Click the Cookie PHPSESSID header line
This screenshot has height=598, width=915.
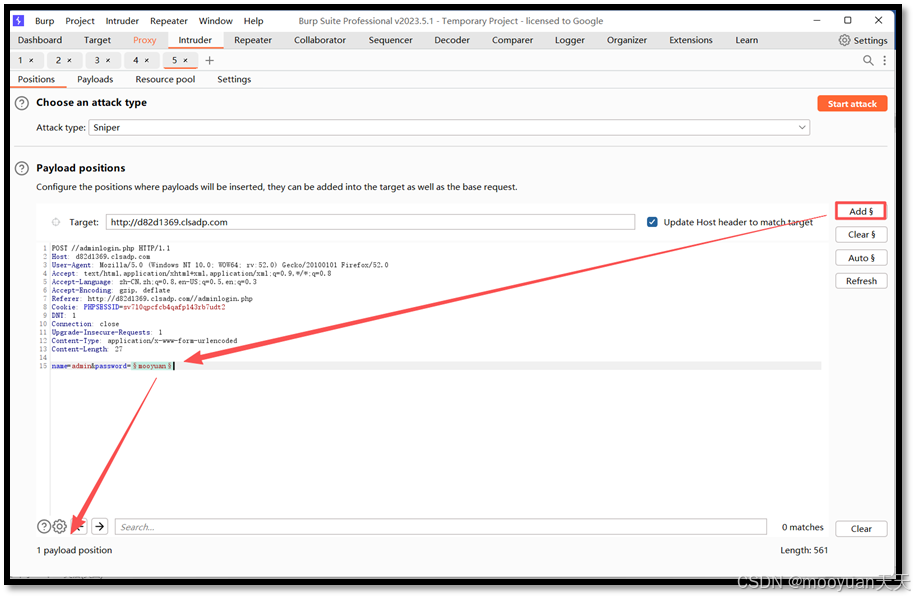click(x=138, y=307)
